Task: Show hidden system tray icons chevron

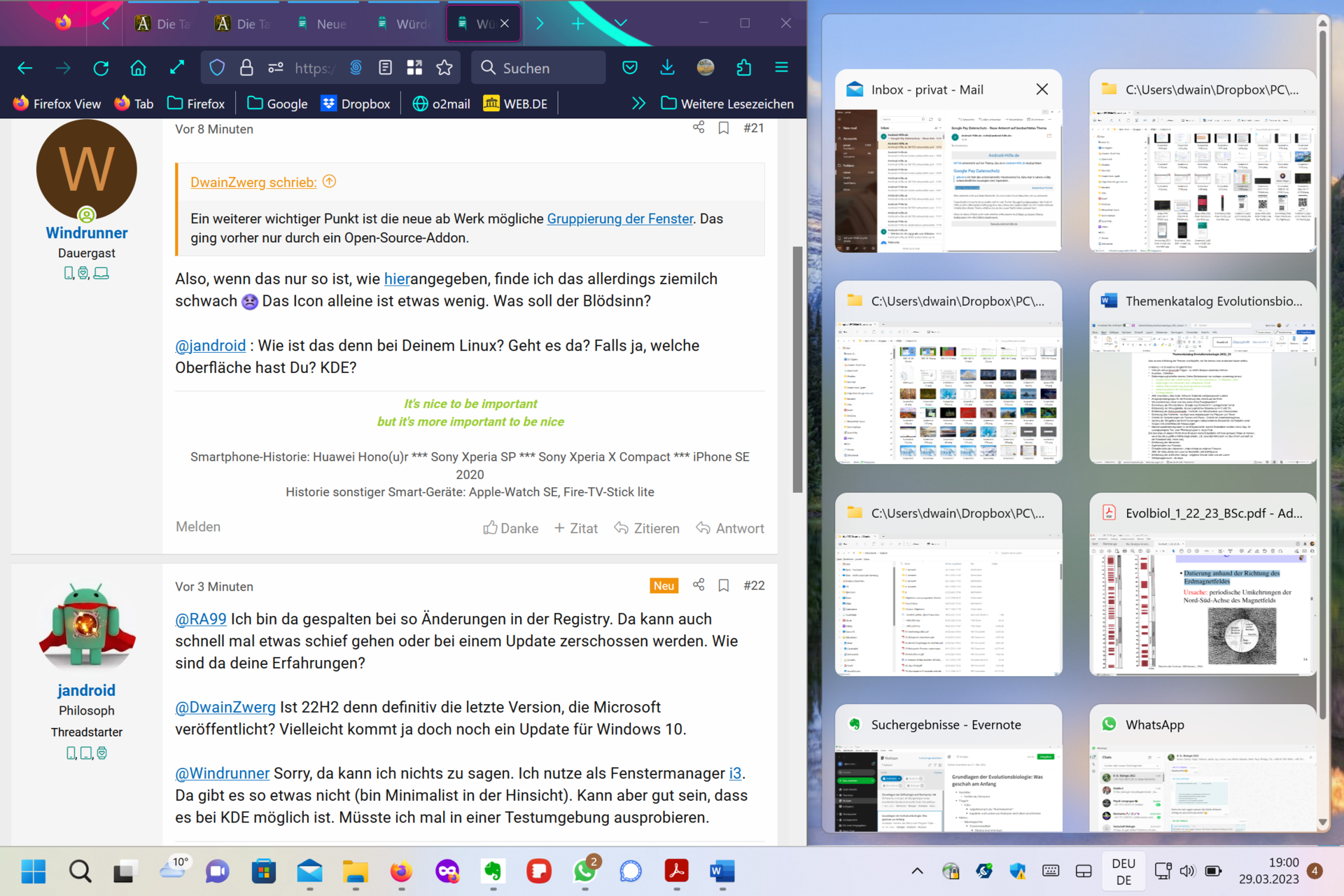Action: 916,871
